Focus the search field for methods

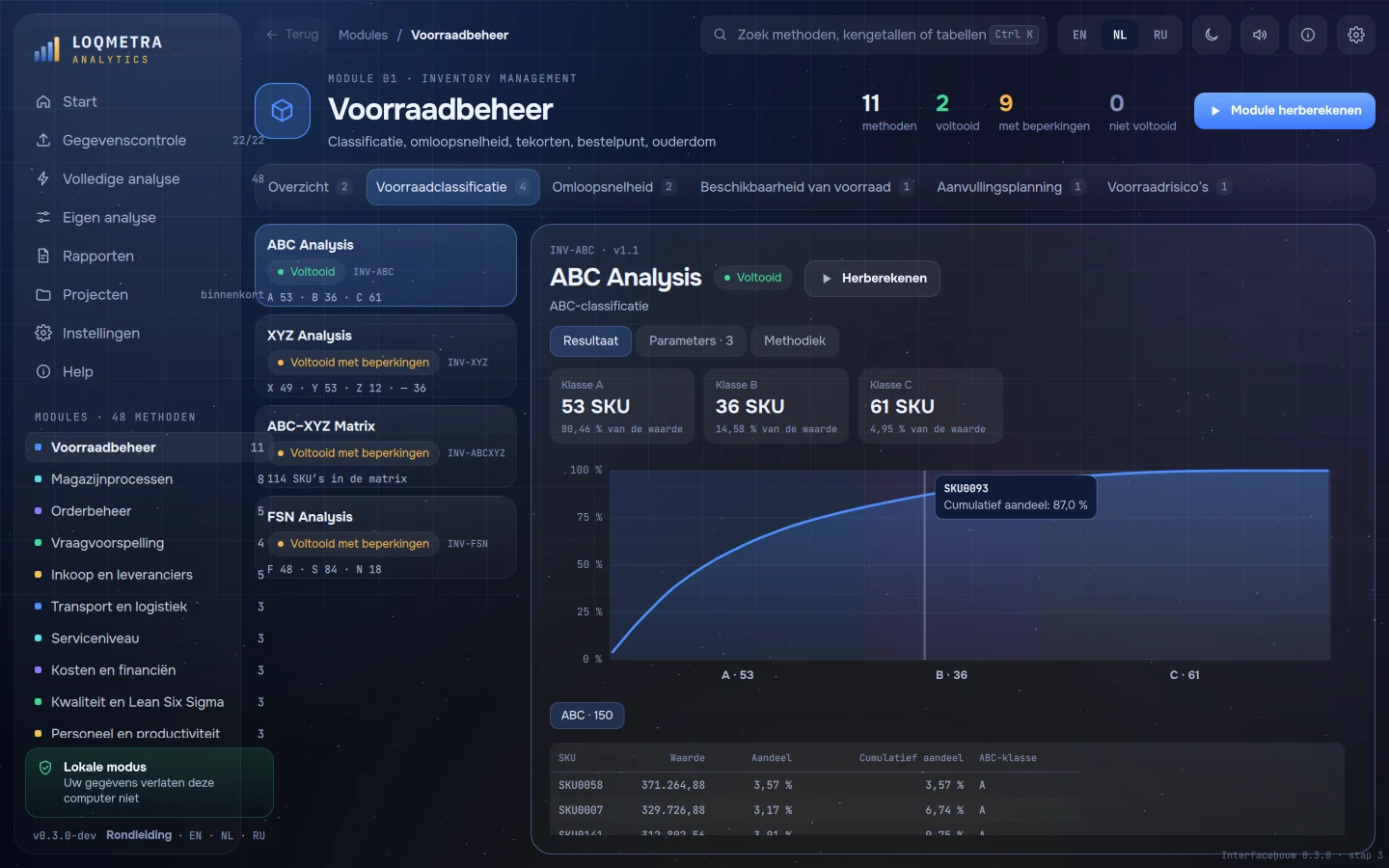point(874,35)
